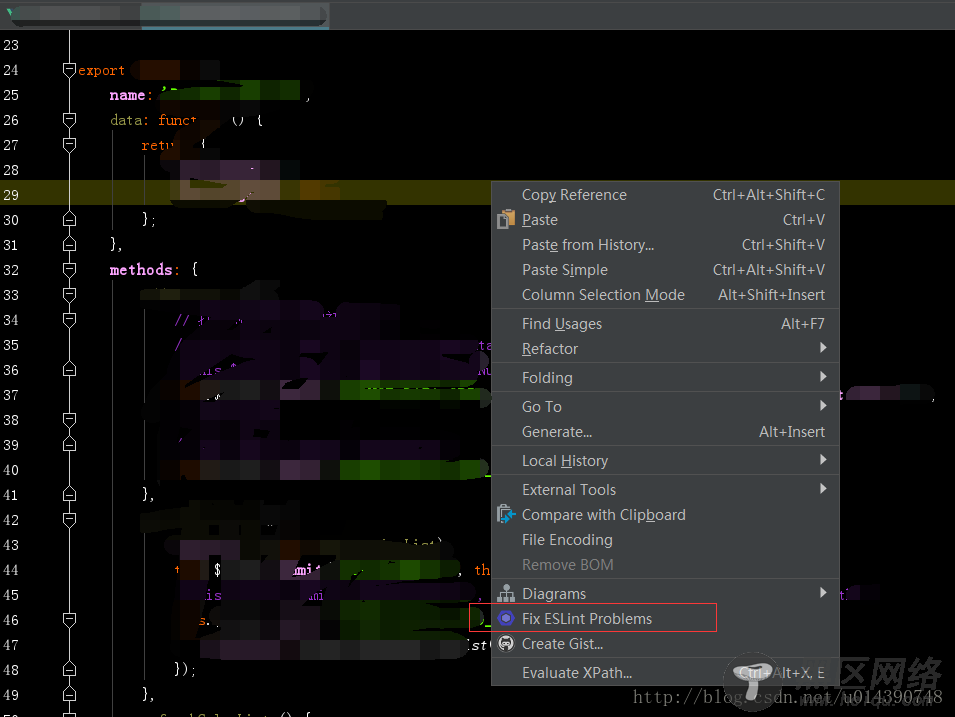Collapse return block fold at line 27
The height and width of the screenshot is (717, 955).
(x=69, y=145)
